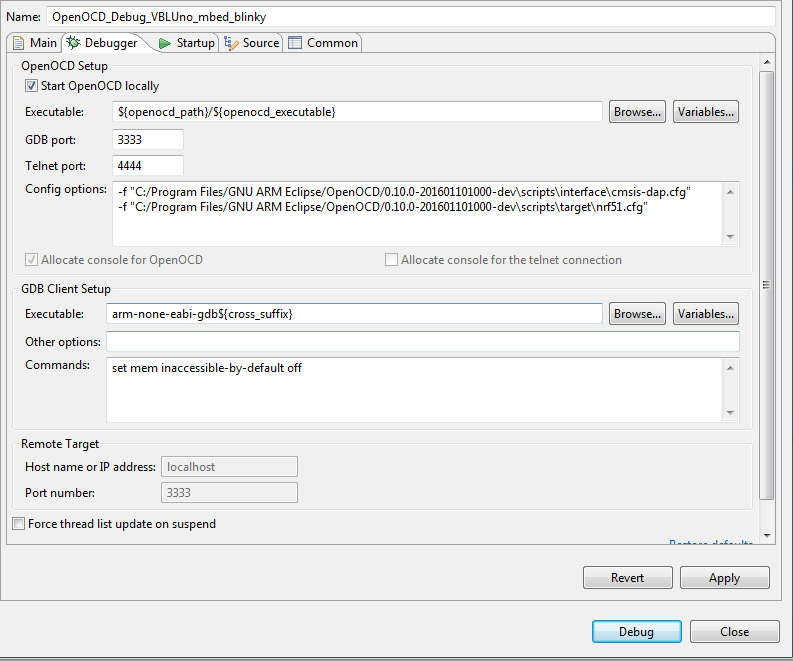The height and width of the screenshot is (661, 793).
Task: Select the Debugger tab
Action: pyautogui.click(x=104, y=43)
